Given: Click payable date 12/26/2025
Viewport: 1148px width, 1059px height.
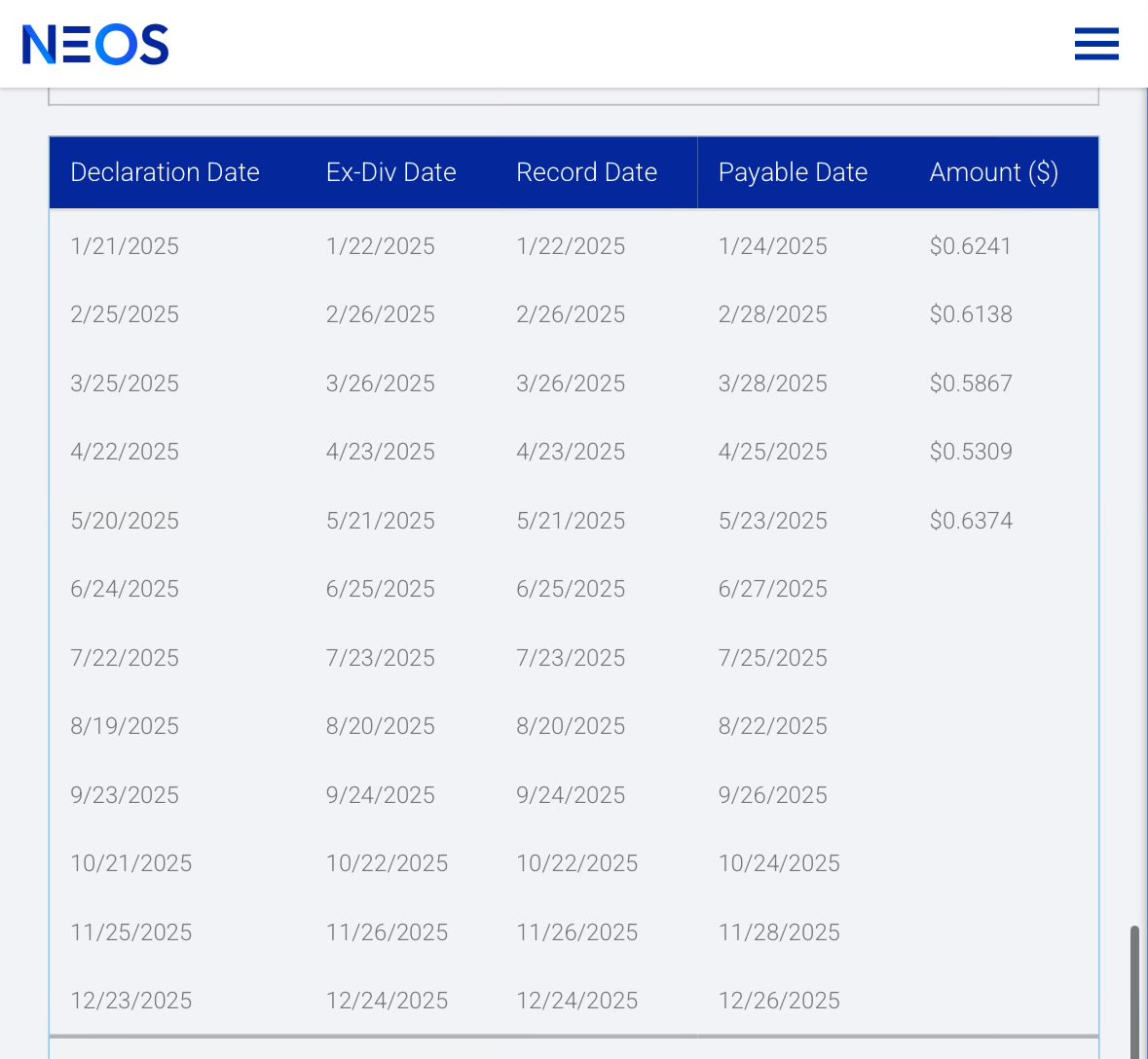Looking at the screenshot, I should [779, 1000].
